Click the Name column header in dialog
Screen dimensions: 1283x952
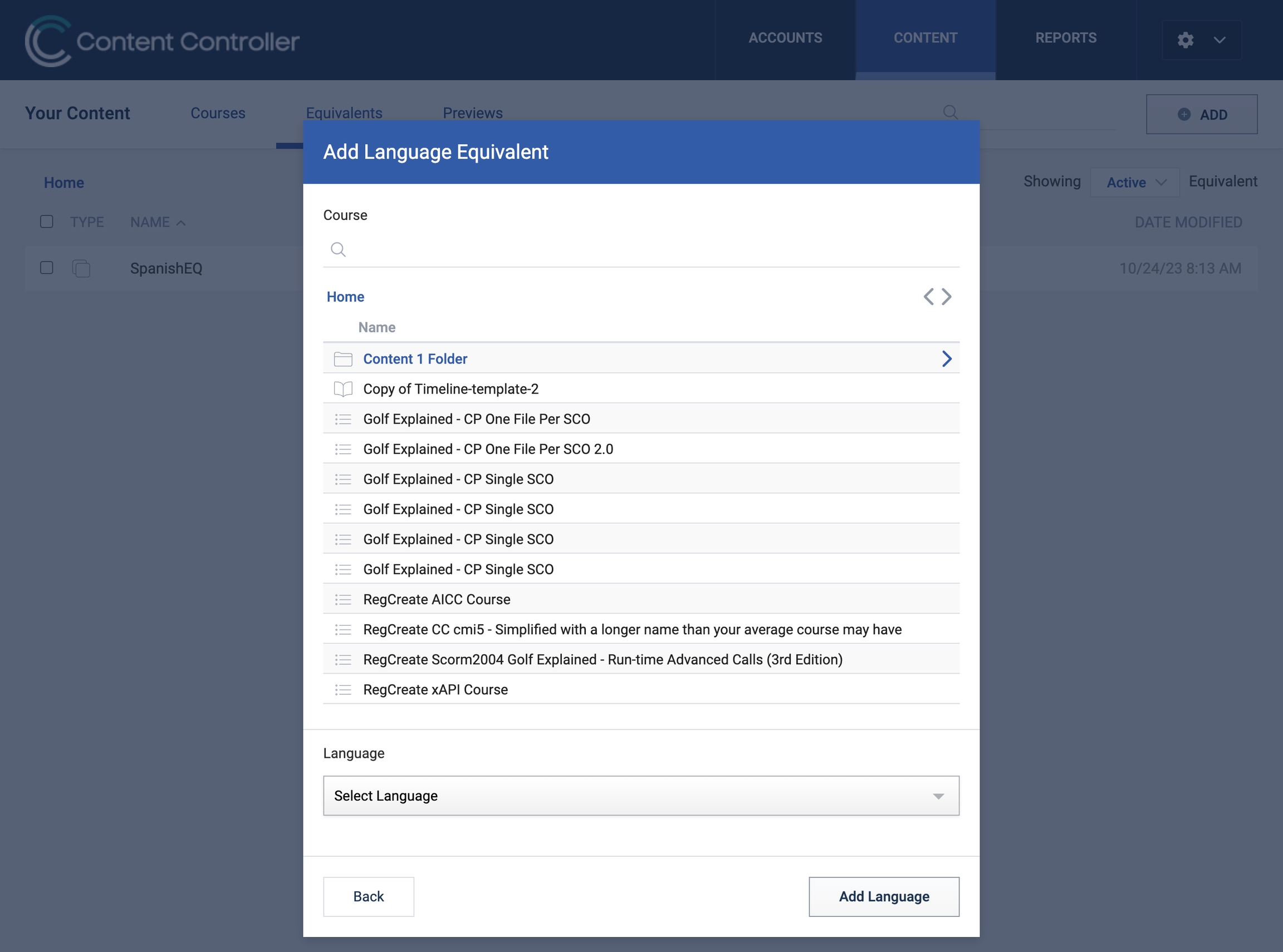(x=377, y=327)
